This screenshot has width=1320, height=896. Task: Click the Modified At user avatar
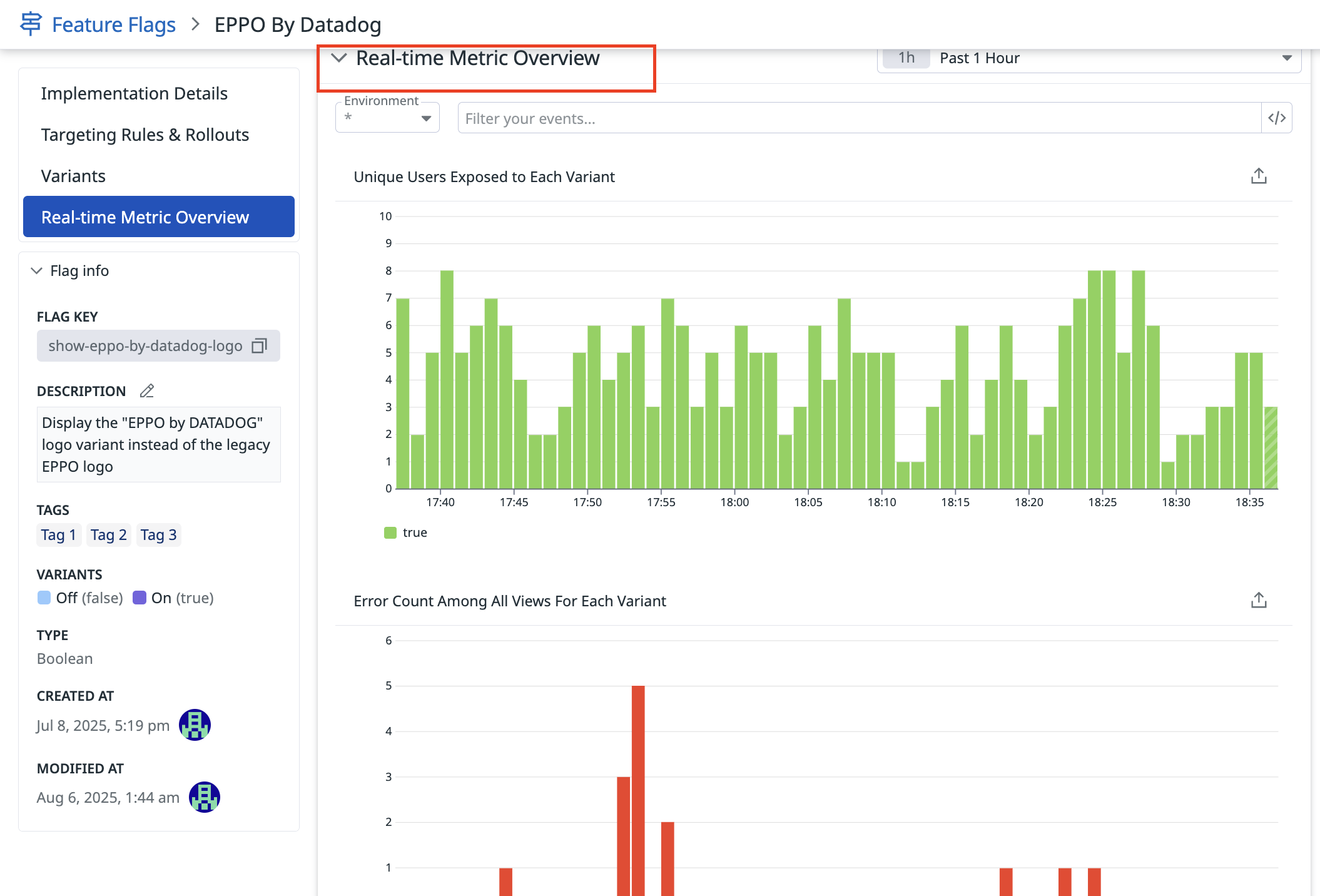click(205, 797)
